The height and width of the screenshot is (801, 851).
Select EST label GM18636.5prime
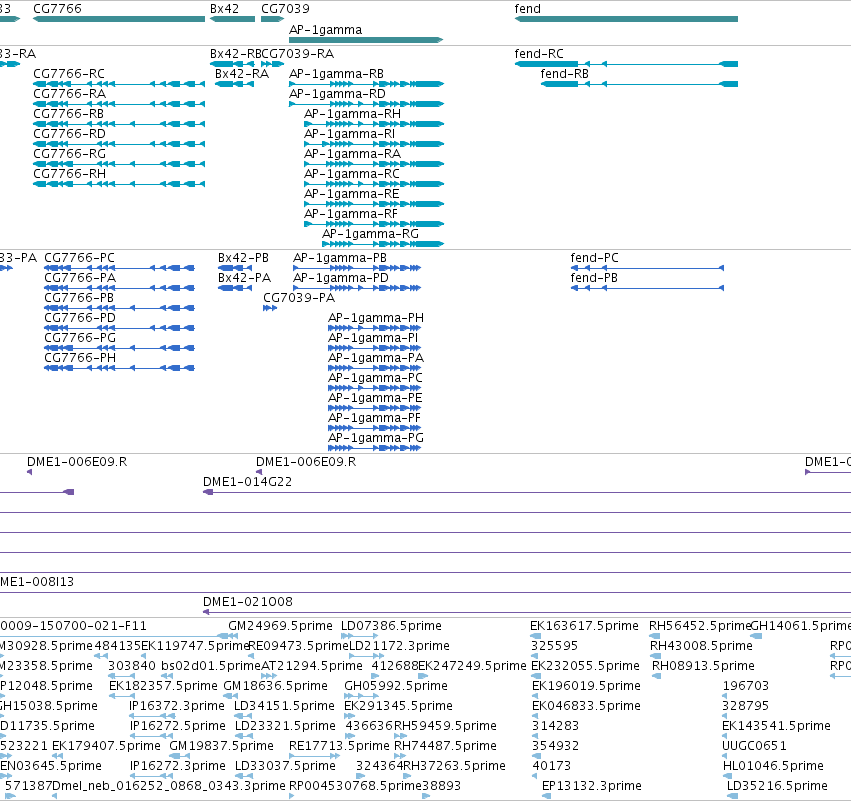[276, 686]
